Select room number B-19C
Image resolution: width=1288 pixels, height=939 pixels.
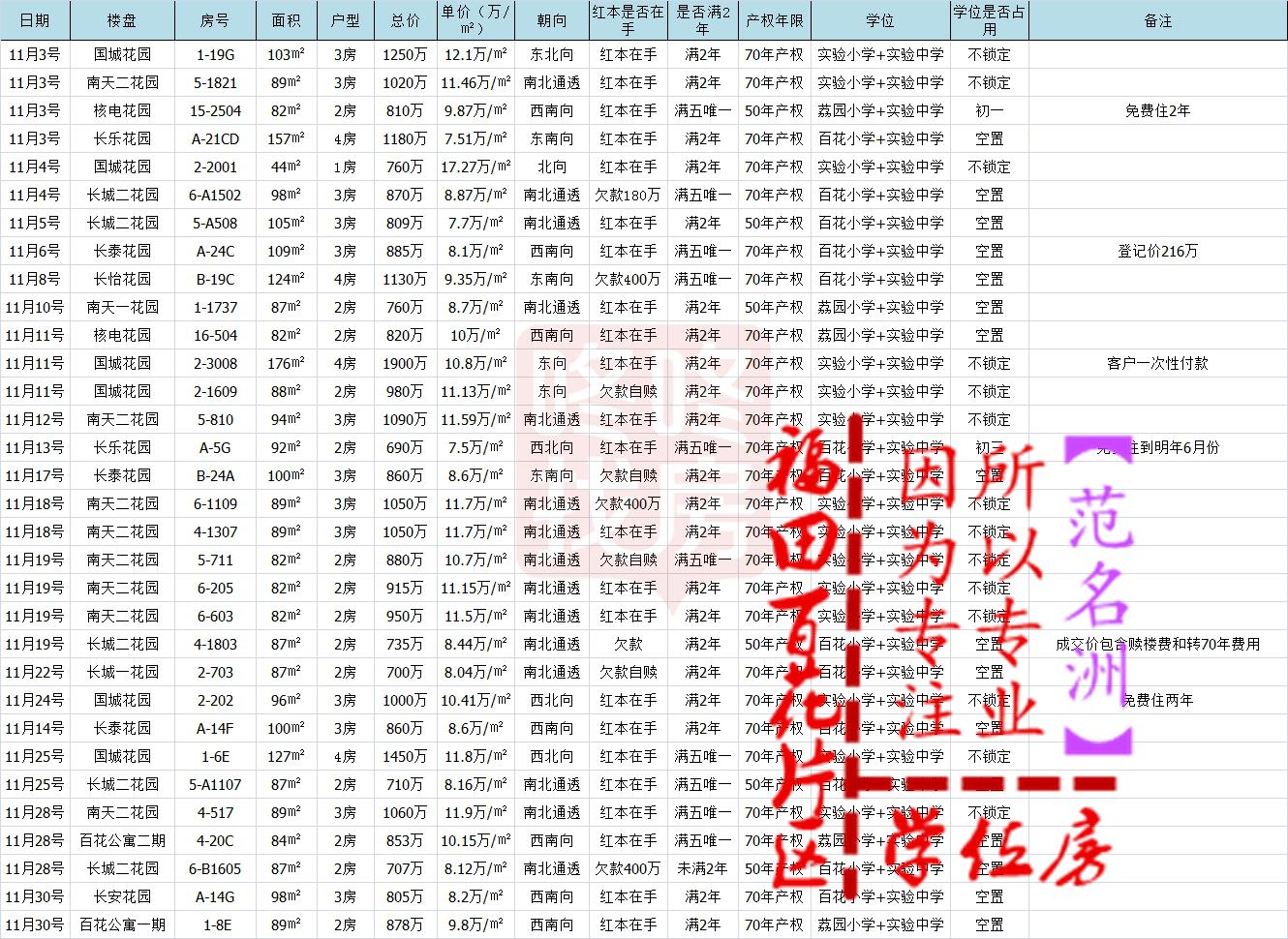tap(215, 280)
